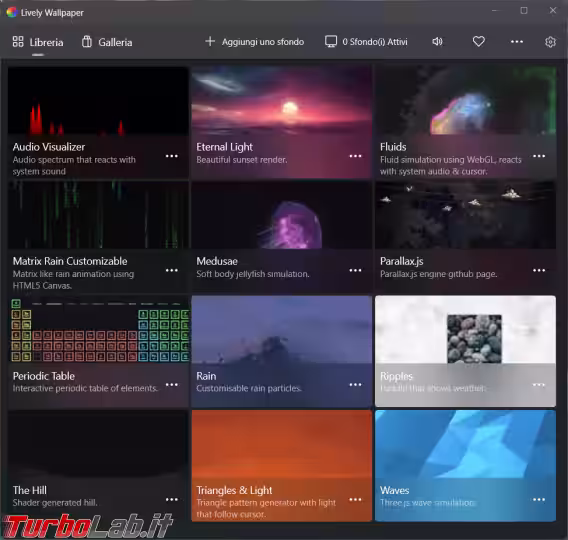
Task: Open the heart favorites icon
Action: (479, 42)
